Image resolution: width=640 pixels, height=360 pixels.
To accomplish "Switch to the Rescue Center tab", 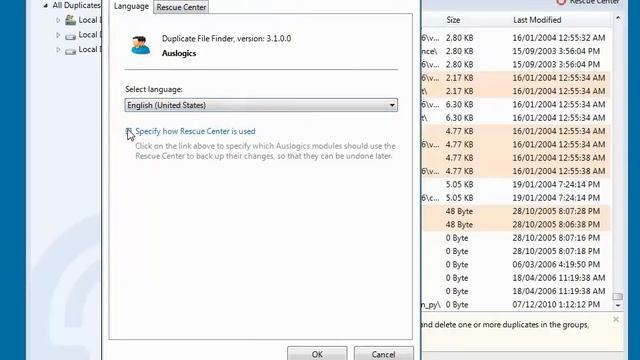I will tap(181, 7).
